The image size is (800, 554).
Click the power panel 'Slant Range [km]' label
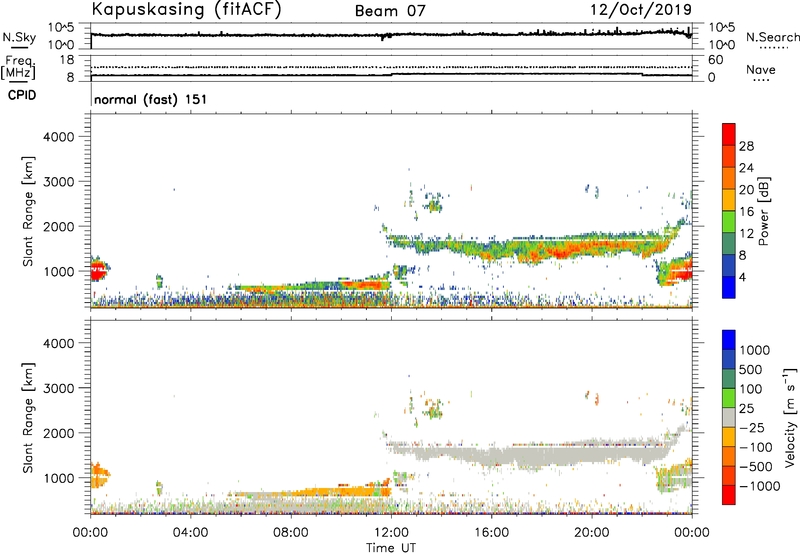28,211
